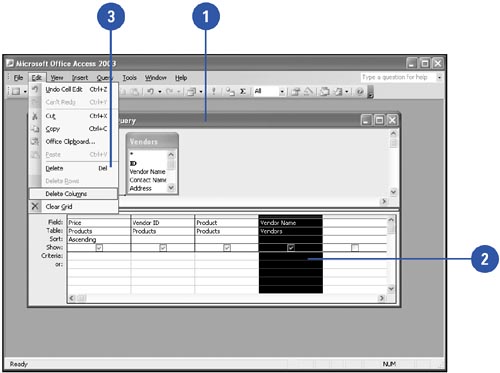The image size is (500, 373).
Task: Click the 'Type a question for help' box
Action: (x=398, y=77)
